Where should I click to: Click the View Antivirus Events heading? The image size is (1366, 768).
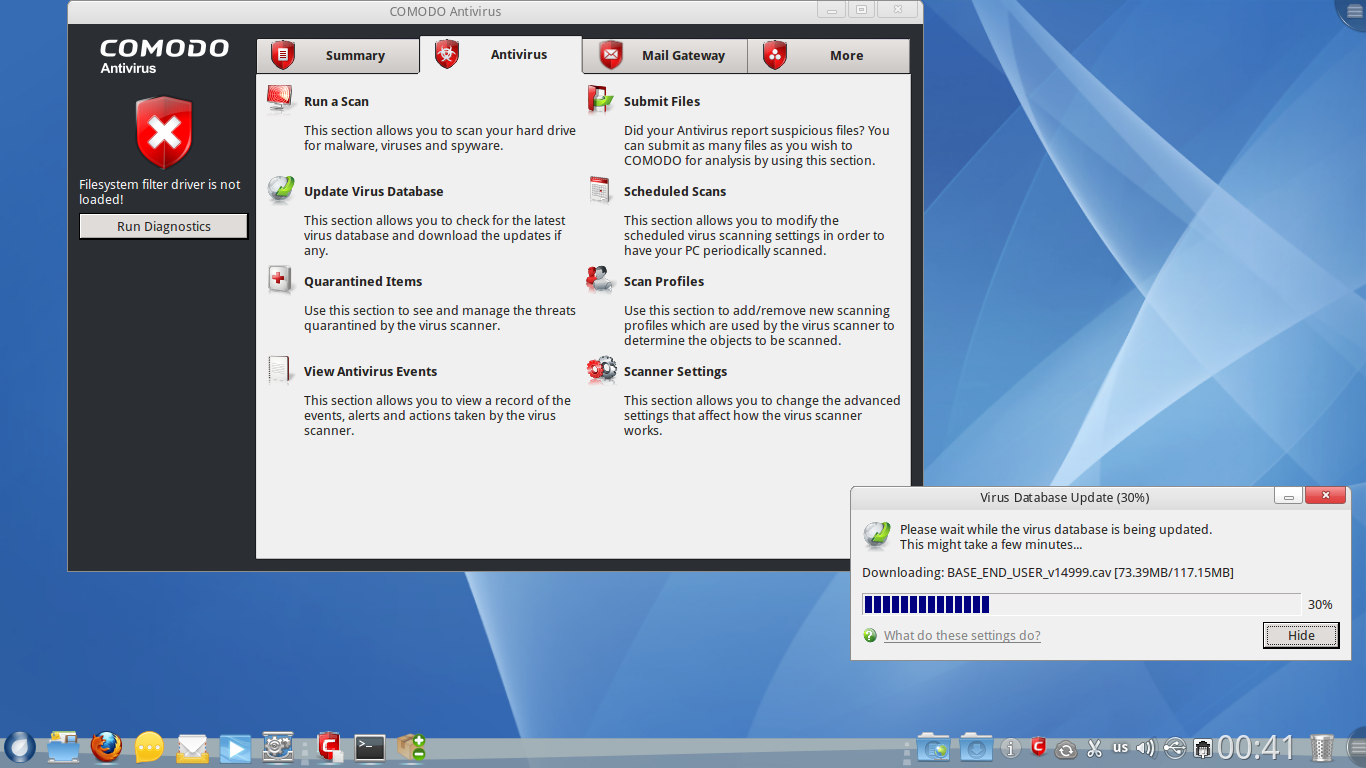(x=371, y=371)
